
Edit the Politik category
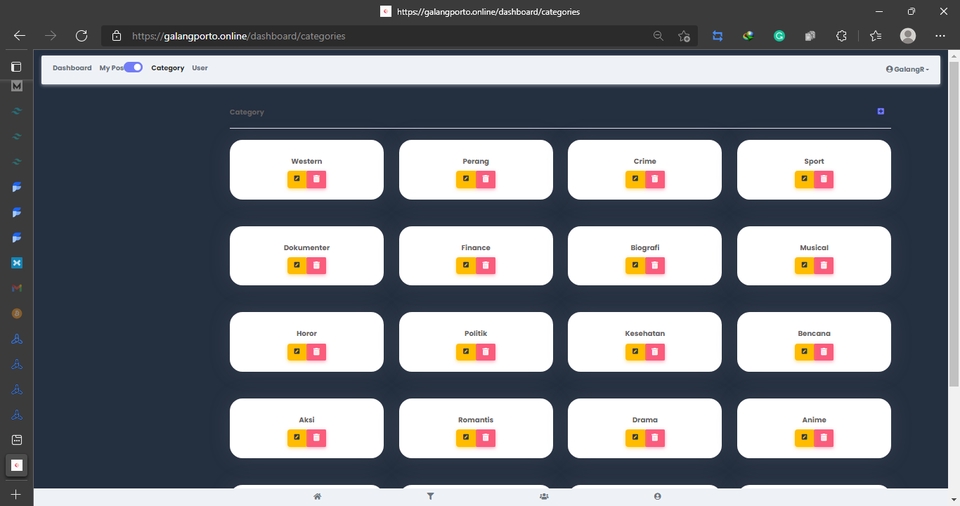click(466, 352)
